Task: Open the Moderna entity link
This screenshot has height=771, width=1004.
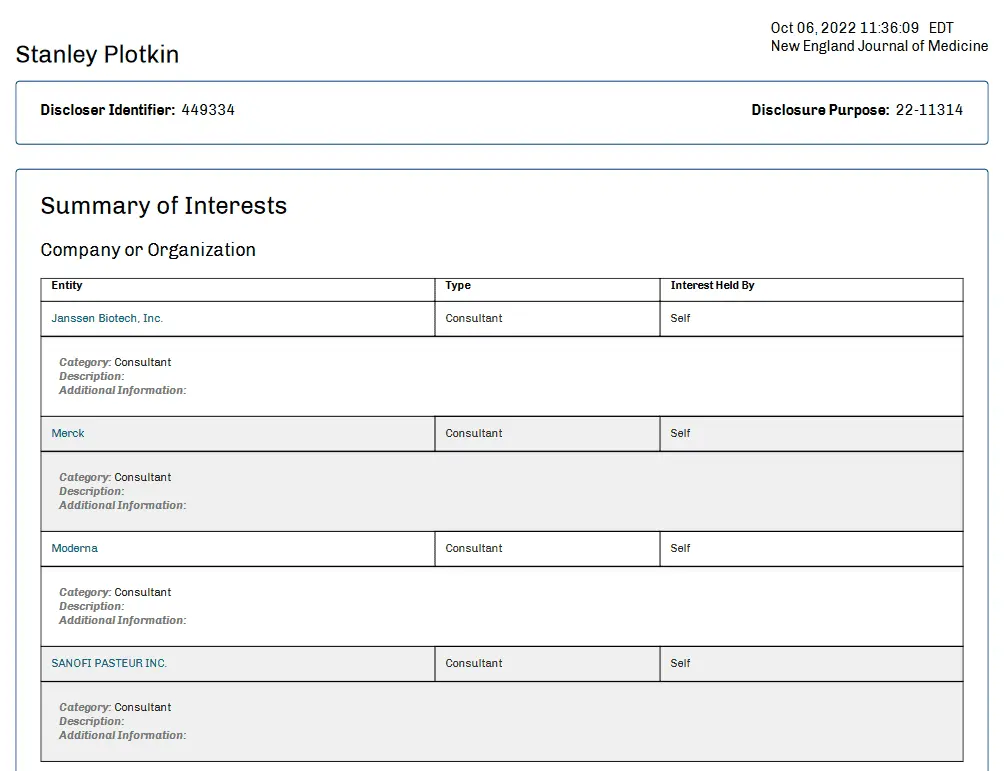Action: coord(74,548)
